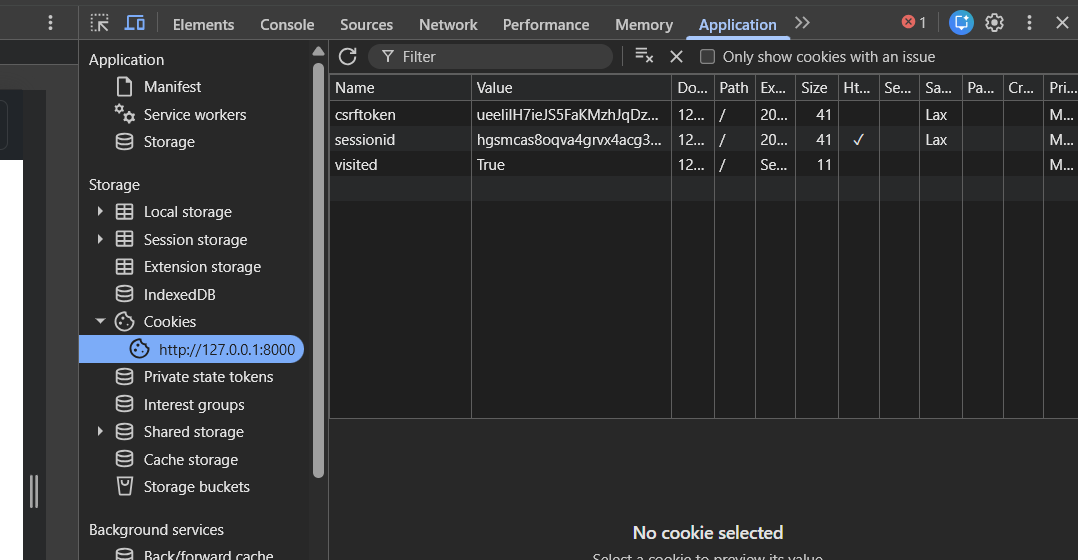
Task: Switch to the Sources tab
Action: click(x=366, y=25)
